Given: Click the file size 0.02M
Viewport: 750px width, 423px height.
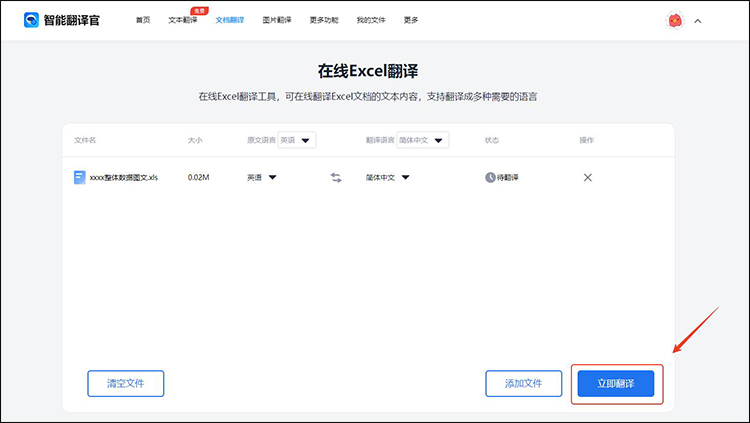Looking at the screenshot, I should point(199,178).
